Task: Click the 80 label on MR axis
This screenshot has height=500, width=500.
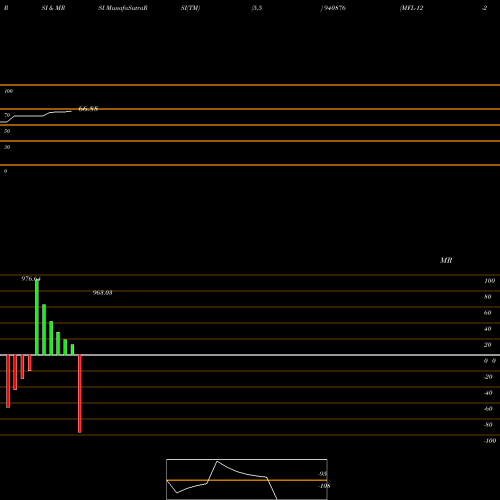Action: 488,297
